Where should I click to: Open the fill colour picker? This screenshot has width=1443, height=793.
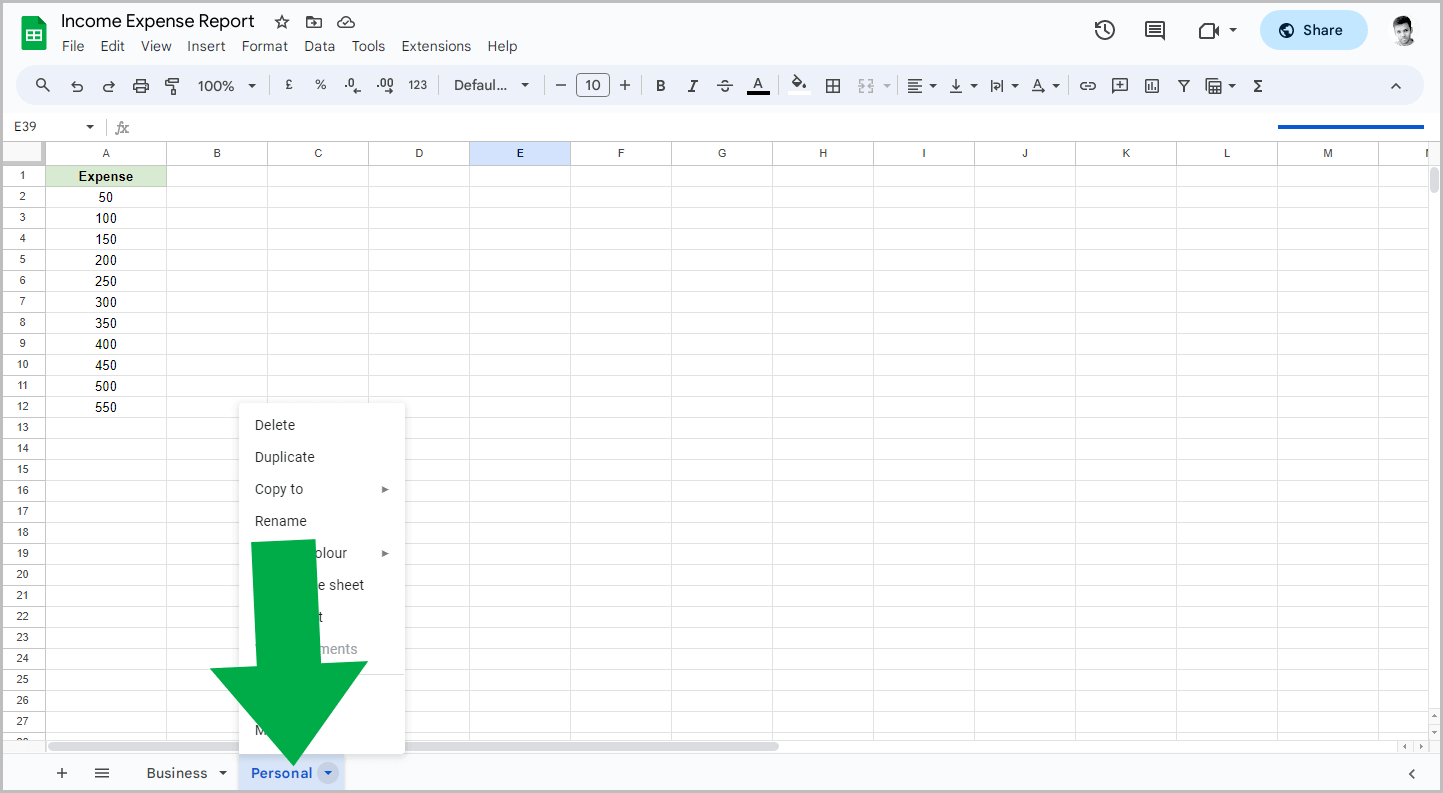799,86
